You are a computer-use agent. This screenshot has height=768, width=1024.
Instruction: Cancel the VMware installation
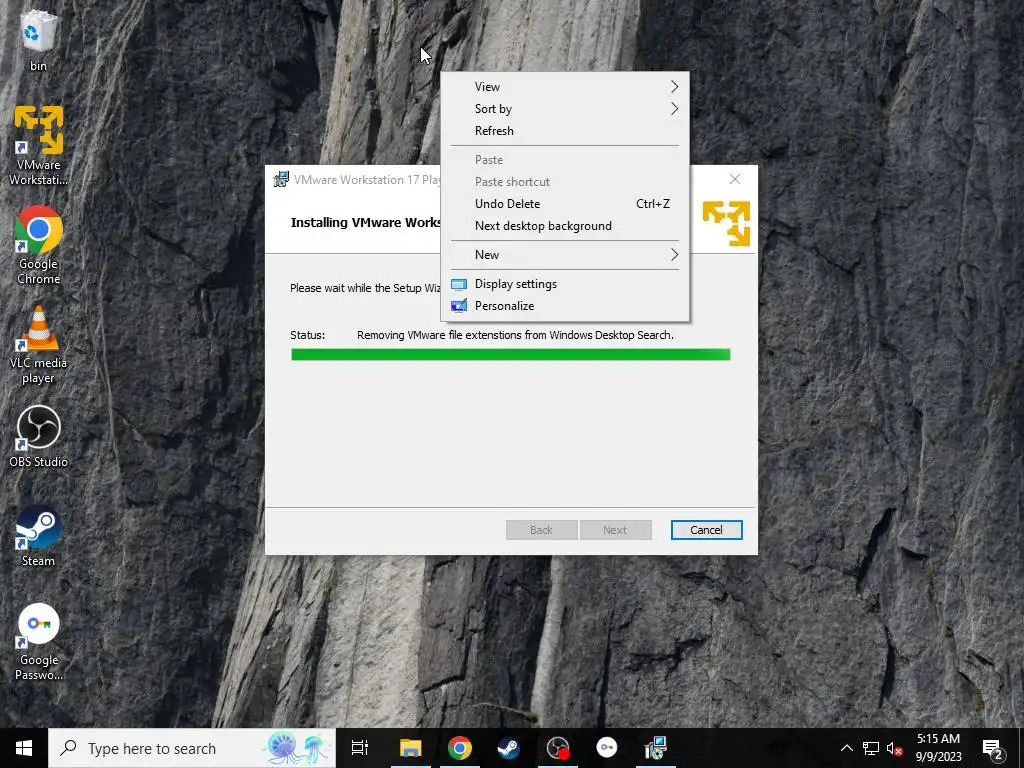point(706,530)
